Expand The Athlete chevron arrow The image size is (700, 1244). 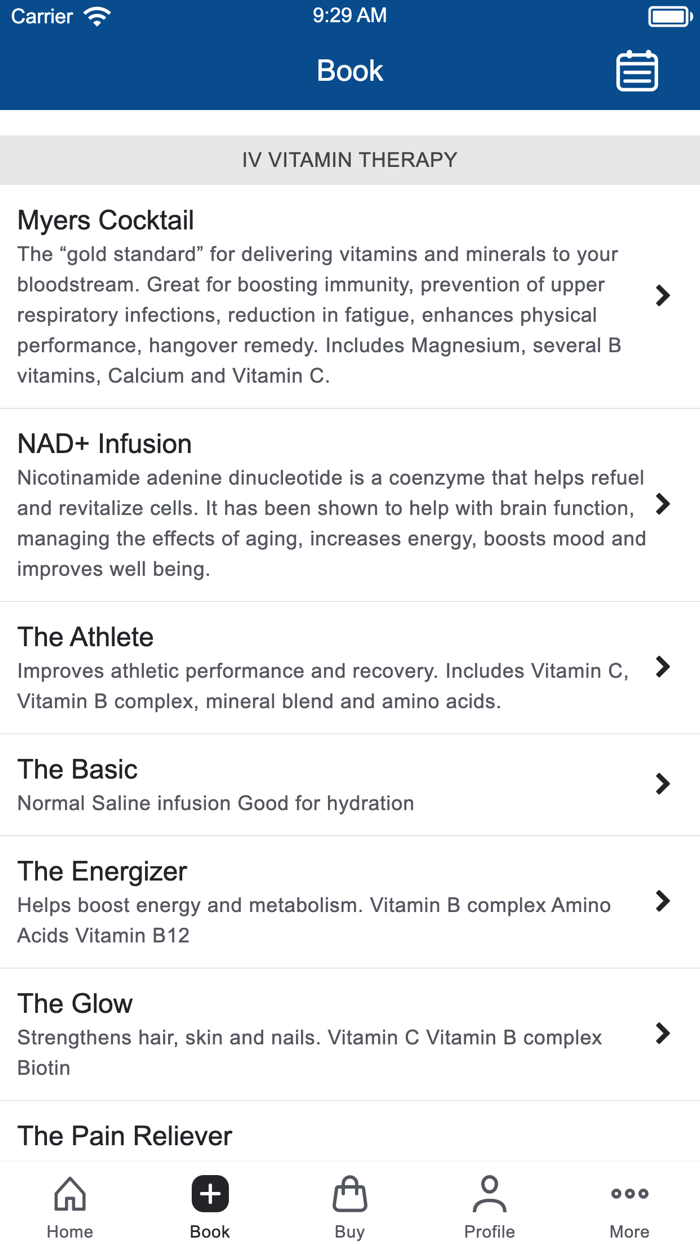click(662, 667)
